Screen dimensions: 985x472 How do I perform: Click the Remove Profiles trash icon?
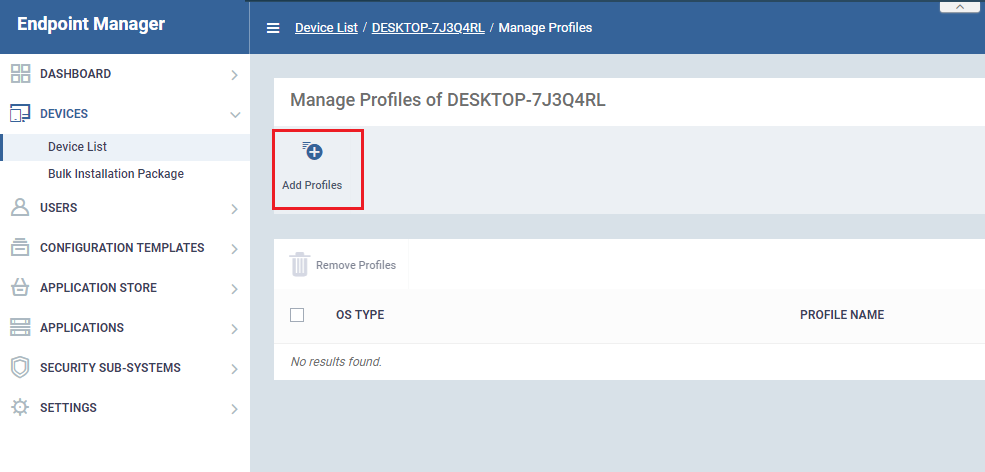(x=300, y=265)
